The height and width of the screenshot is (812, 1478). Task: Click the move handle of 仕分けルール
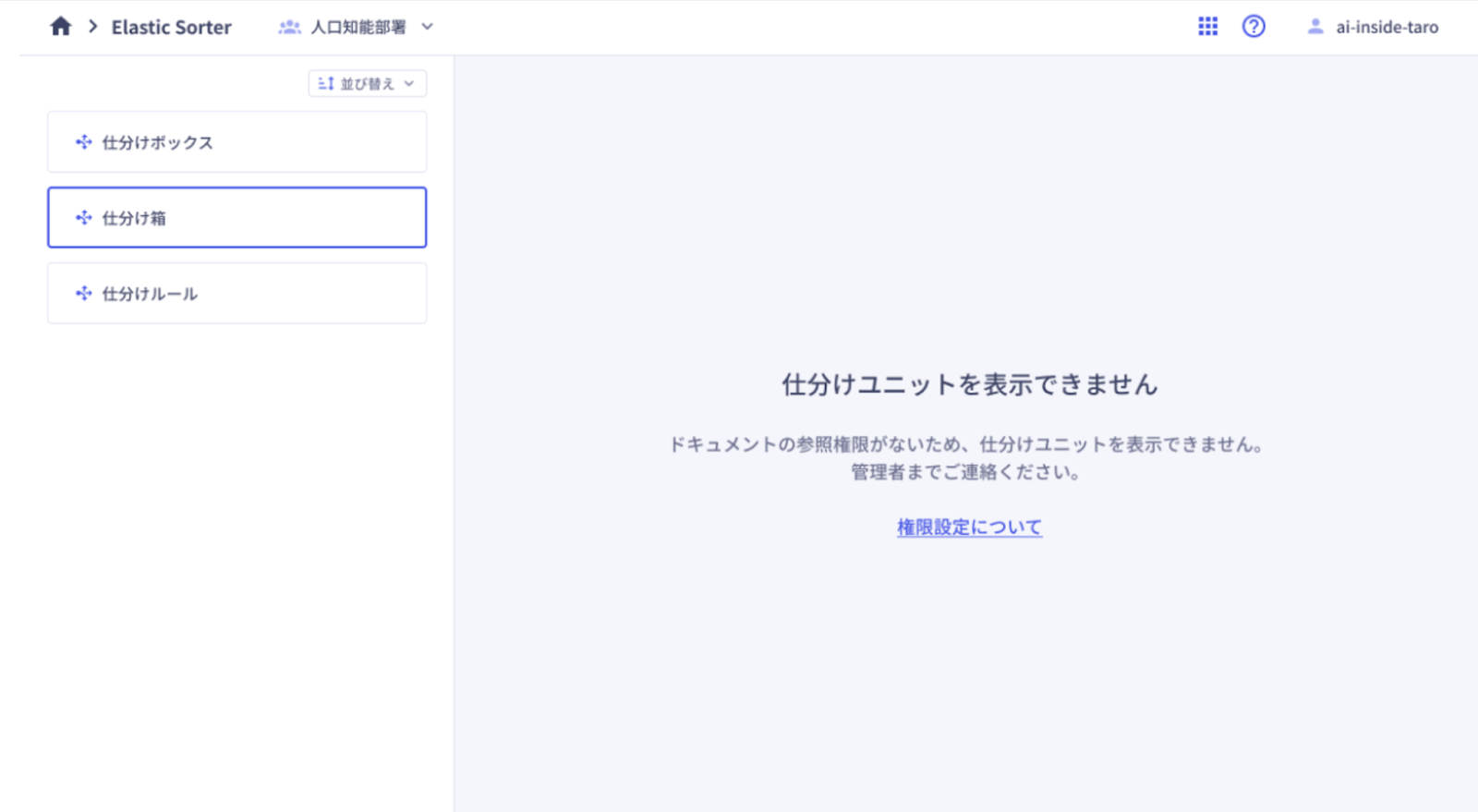[84, 294]
